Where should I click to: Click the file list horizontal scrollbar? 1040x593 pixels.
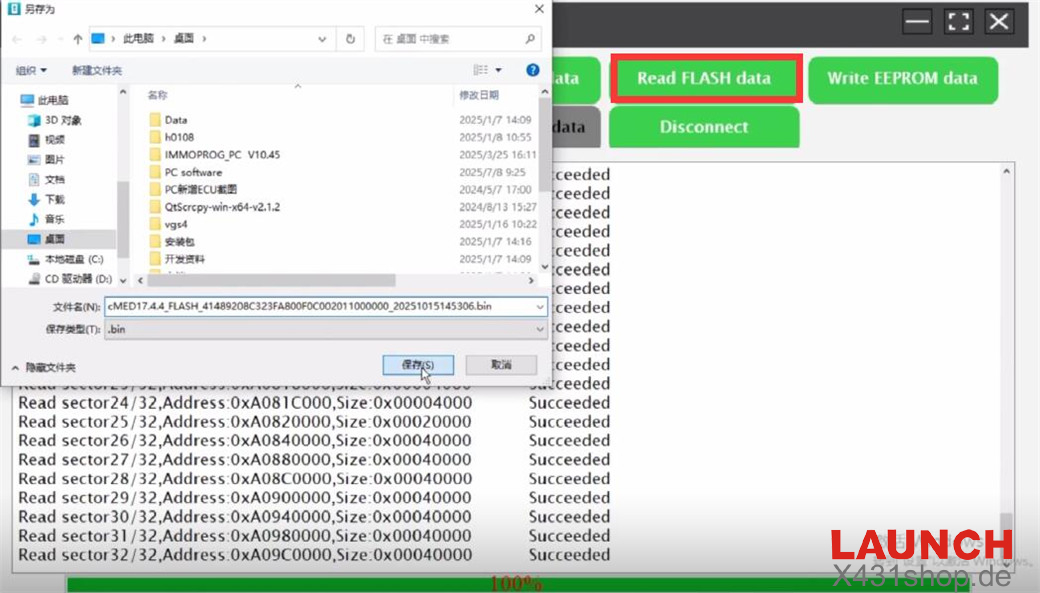300,281
